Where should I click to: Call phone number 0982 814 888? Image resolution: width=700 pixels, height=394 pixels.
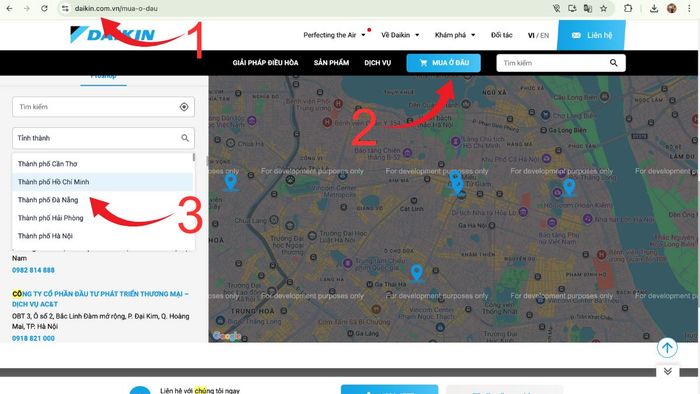click(33, 270)
